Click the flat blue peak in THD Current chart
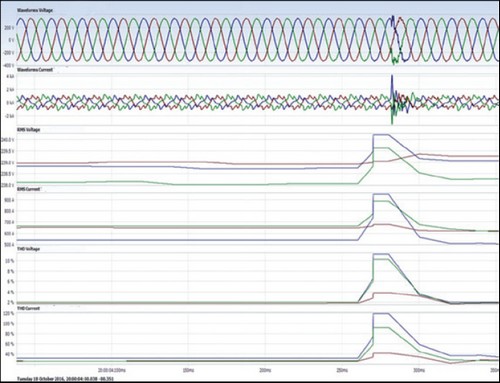 pyautogui.click(x=381, y=314)
